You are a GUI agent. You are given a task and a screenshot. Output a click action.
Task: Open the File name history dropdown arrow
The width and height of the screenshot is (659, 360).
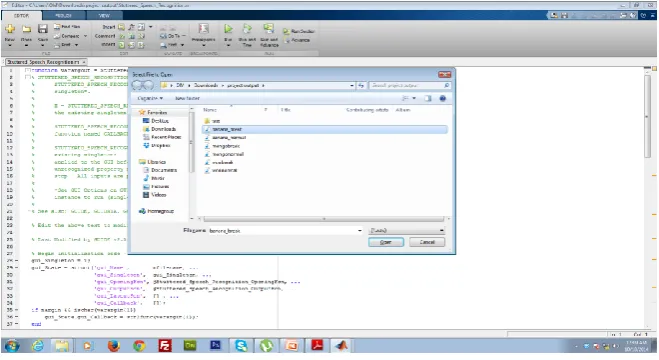(x=359, y=231)
